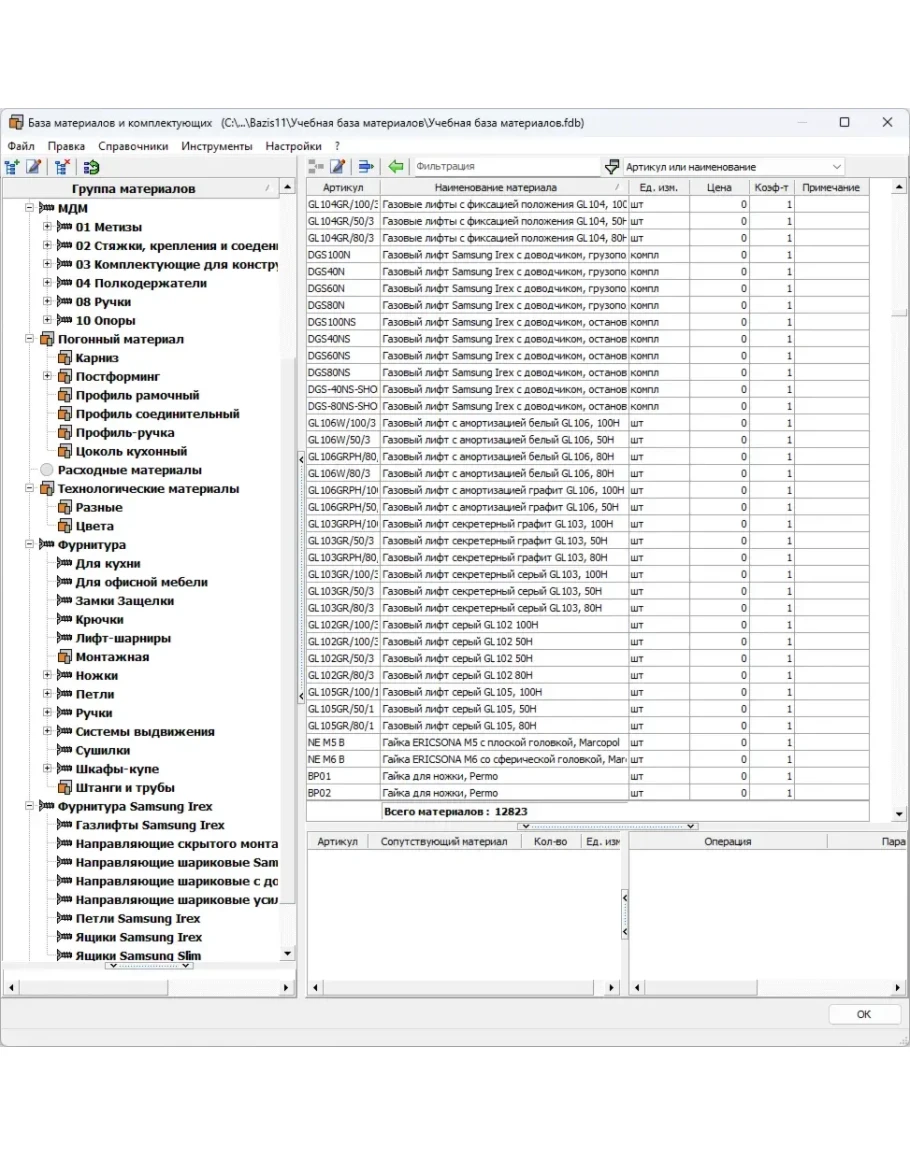Click the add group icon in left toolbar
Viewport: 910px width, 1155px height.
click(13, 167)
